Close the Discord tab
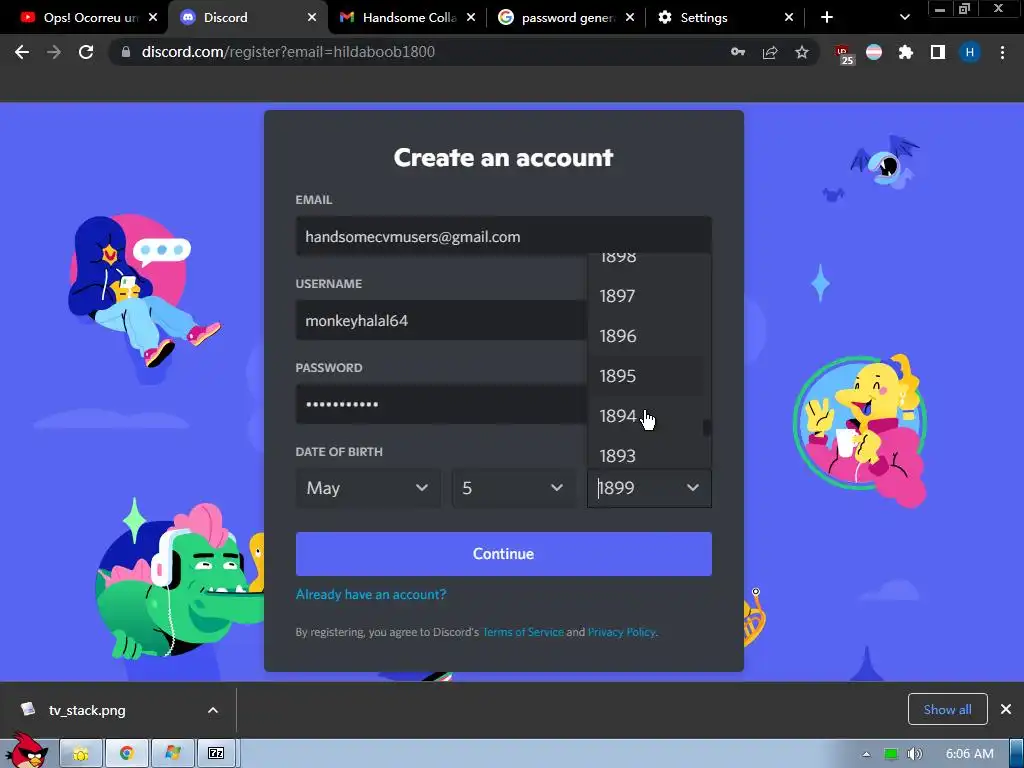 pos(312,18)
